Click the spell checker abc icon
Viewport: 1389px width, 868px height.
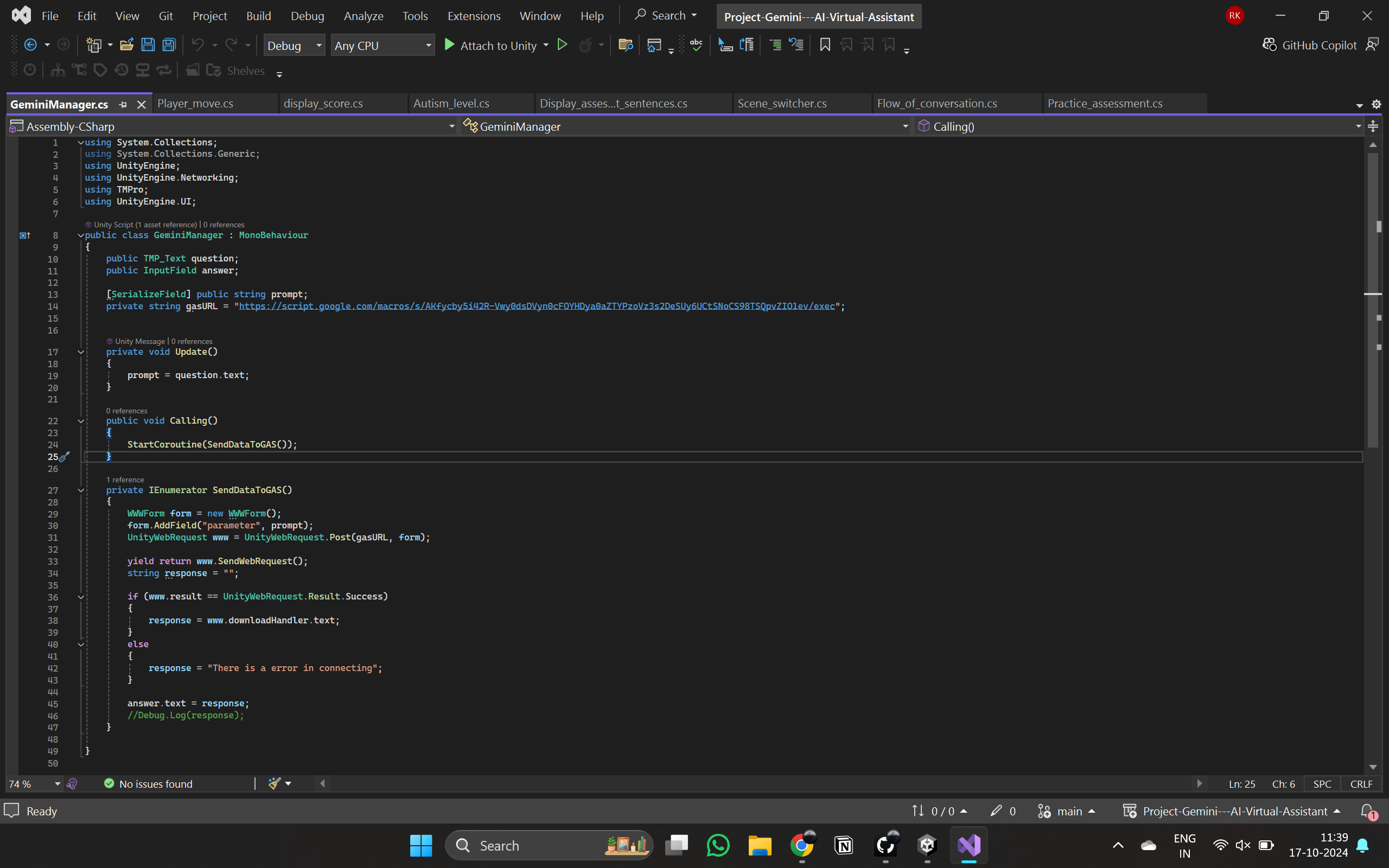696,45
